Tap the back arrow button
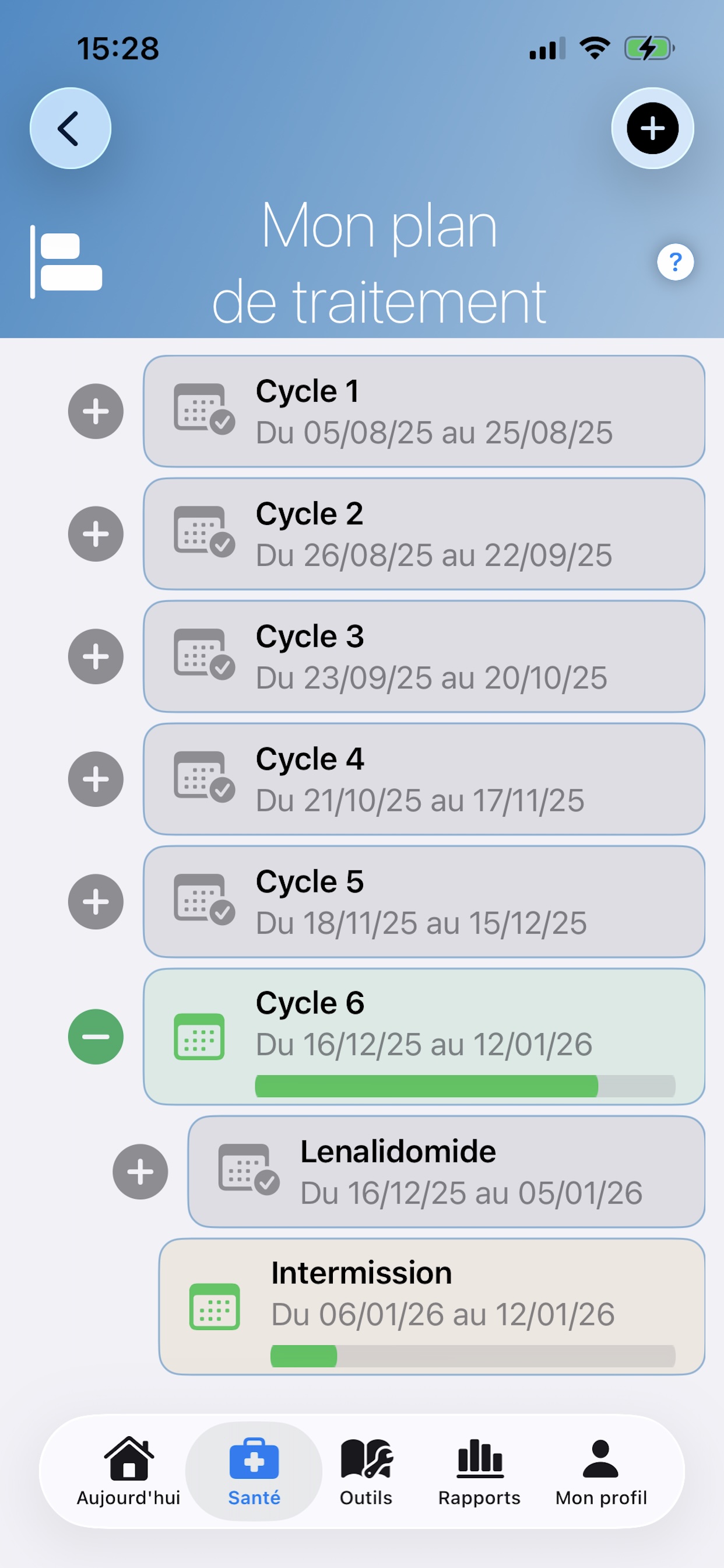Viewport: 724px width, 1568px height. 70,128
